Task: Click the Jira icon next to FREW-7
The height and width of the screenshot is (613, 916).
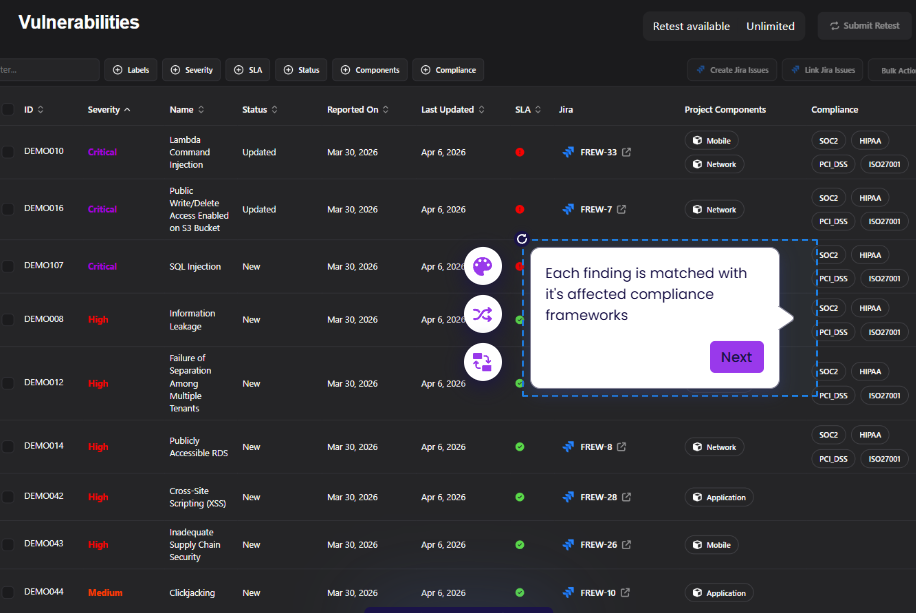Action: pos(568,210)
